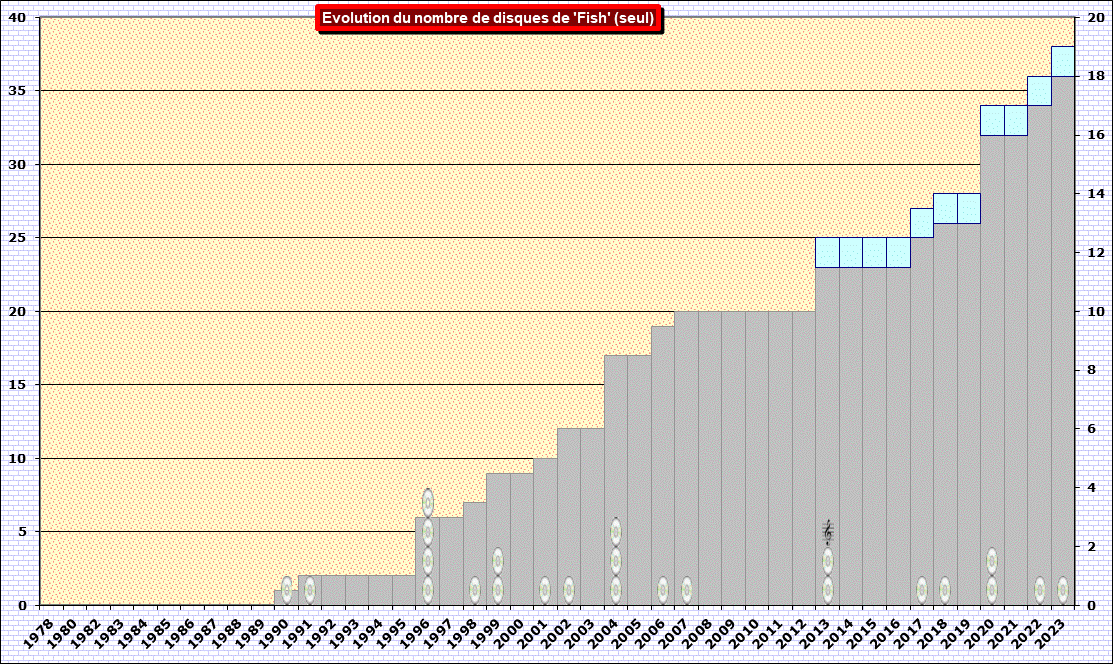The image size is (1113, 664).
Task: Select the light blue segment atop the 2023 bar
Action: (1063, 61)
